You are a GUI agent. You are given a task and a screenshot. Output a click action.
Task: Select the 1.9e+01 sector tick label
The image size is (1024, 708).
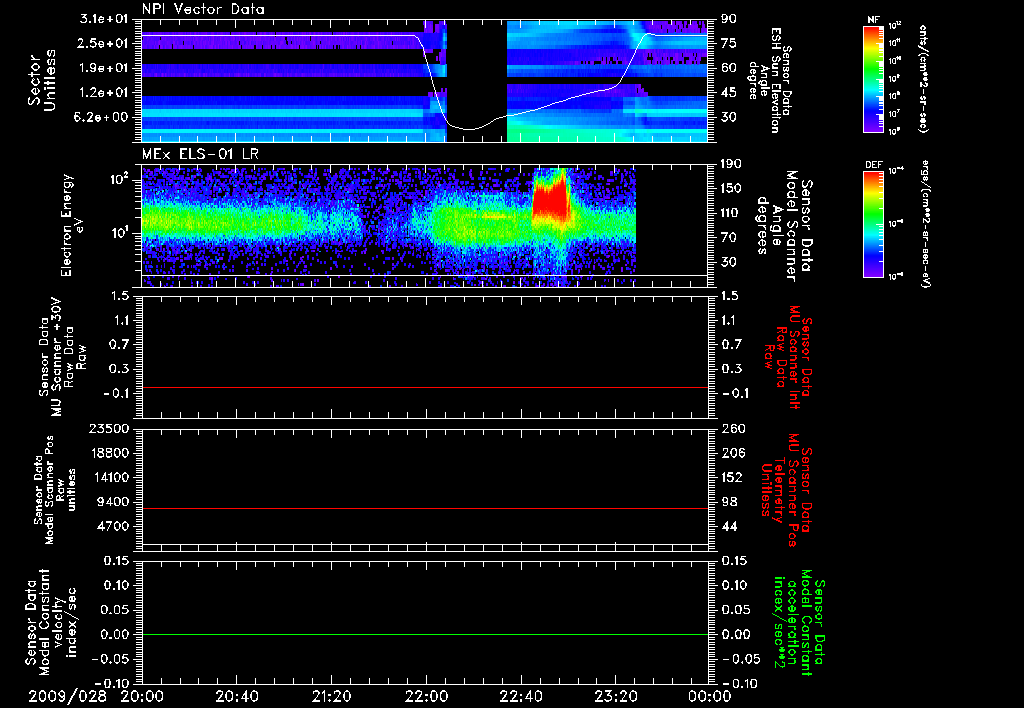click(x=104, y=68)
